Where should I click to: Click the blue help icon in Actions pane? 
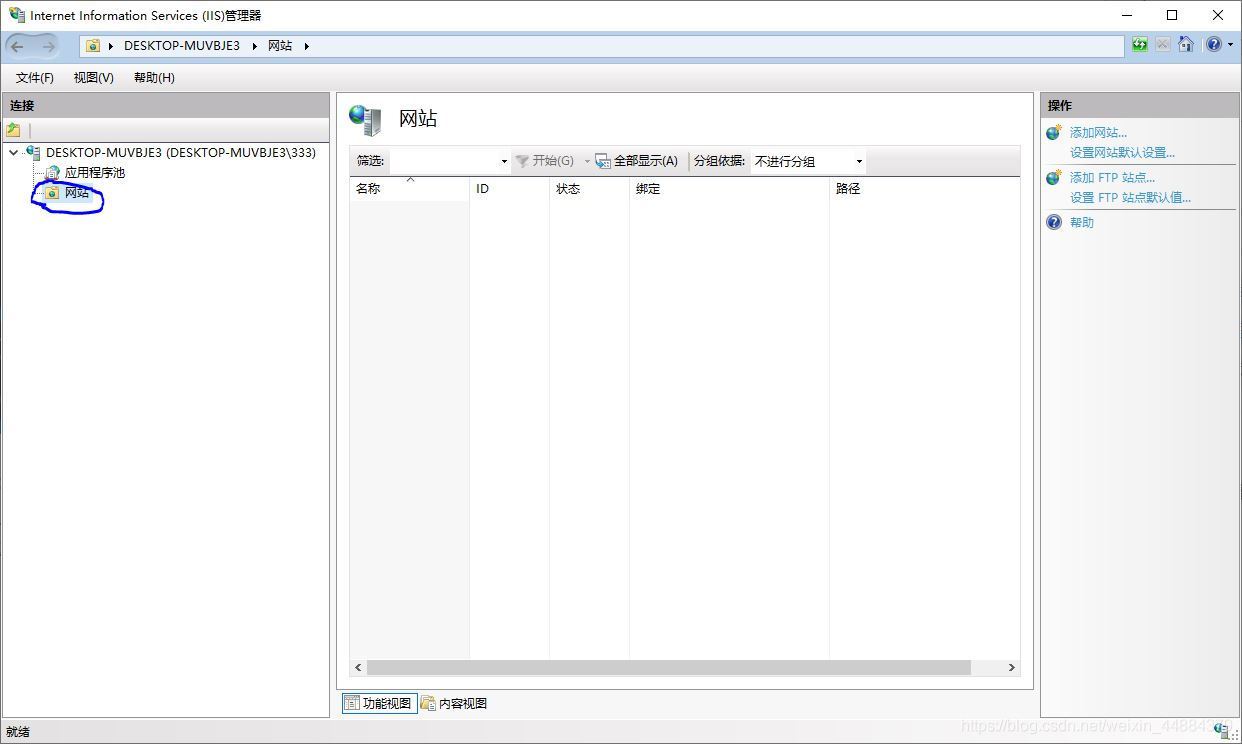coord(1054,222)
